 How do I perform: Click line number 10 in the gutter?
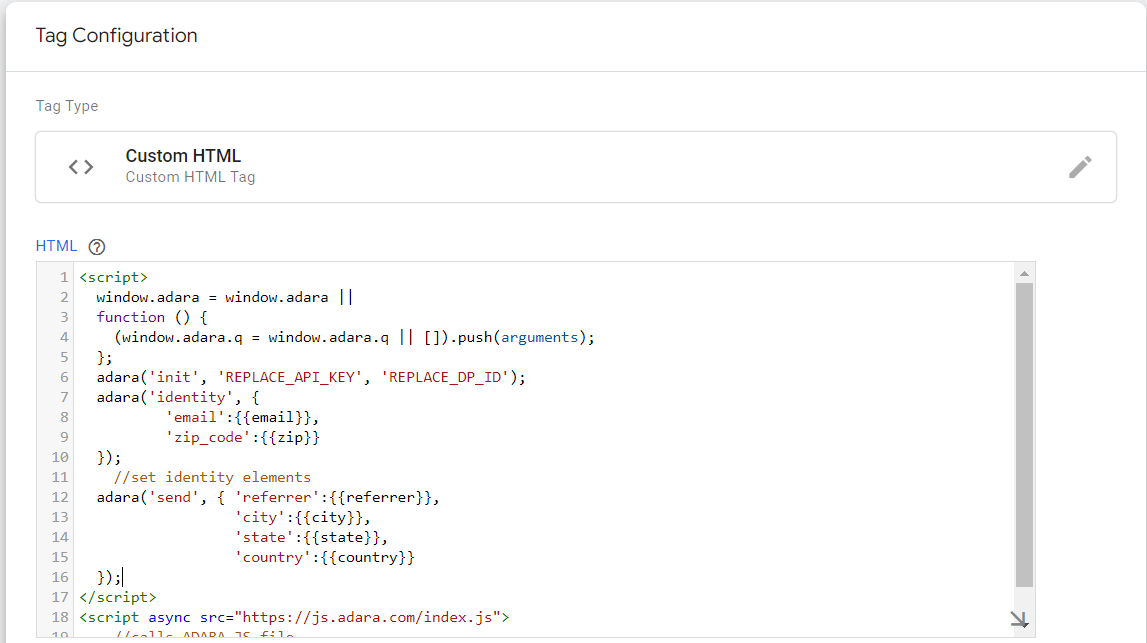click(59, 457)
